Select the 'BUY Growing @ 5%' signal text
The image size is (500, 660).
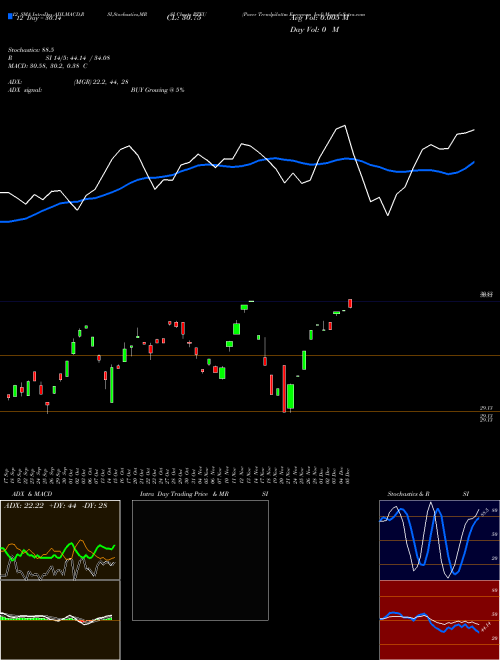point(157,90)
